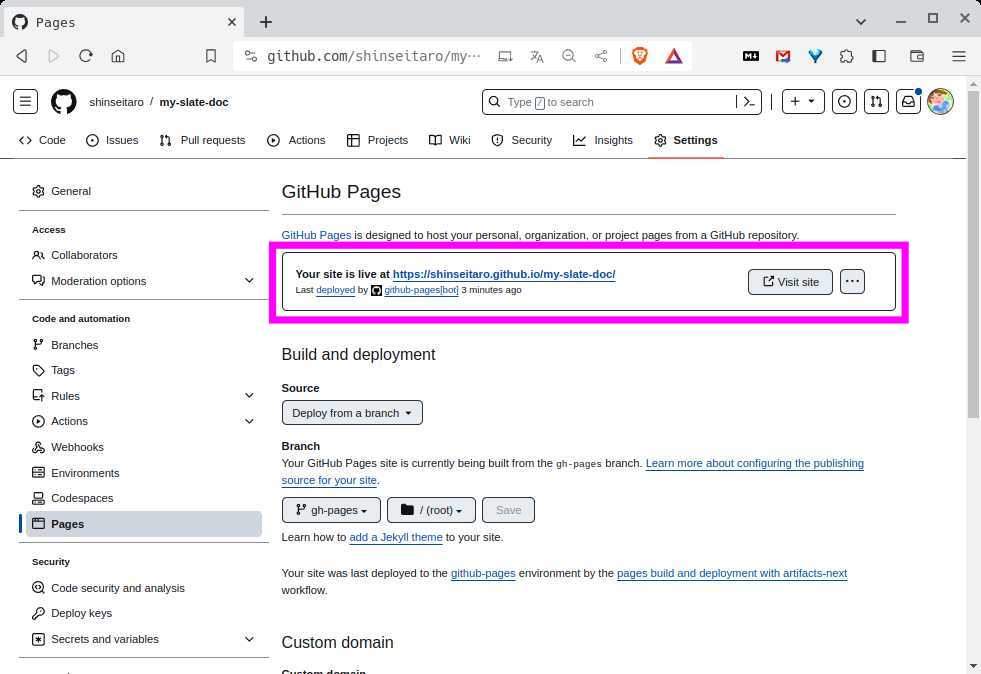Go to browser home page

[118, 56]
